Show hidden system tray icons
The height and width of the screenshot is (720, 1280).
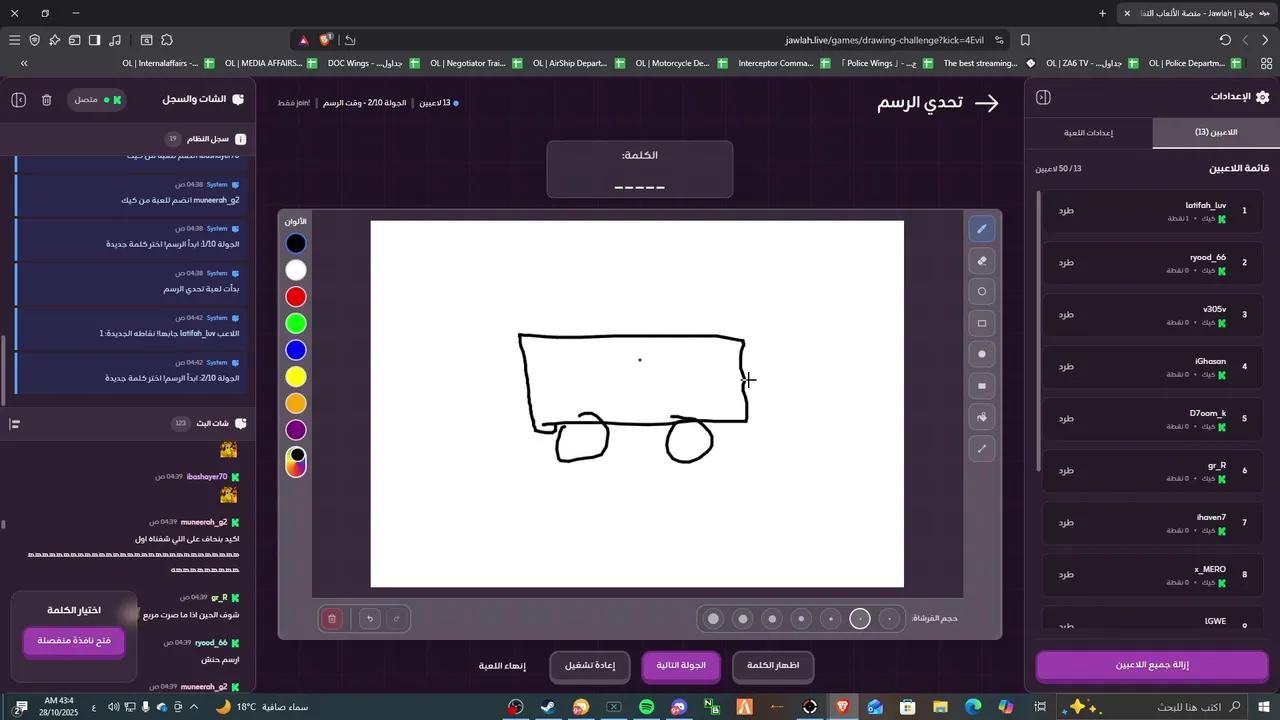[194, 707]
